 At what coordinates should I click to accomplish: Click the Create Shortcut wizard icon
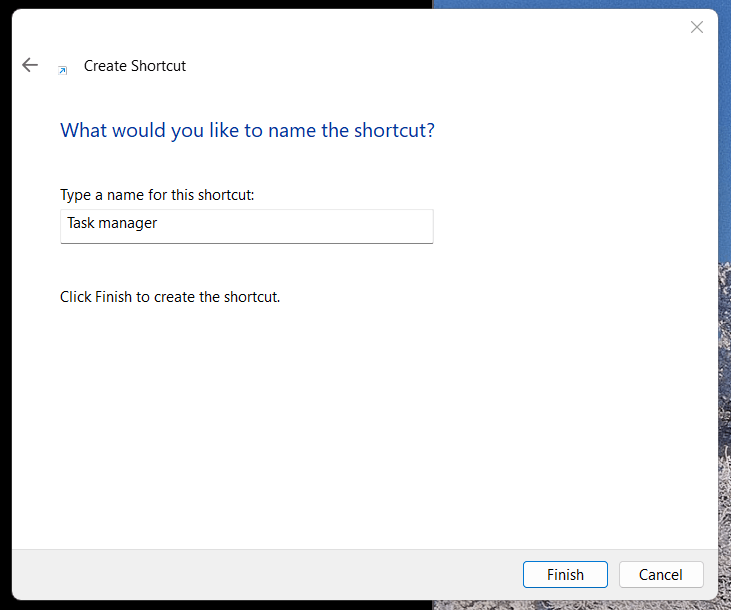click(x=63, y=69)
